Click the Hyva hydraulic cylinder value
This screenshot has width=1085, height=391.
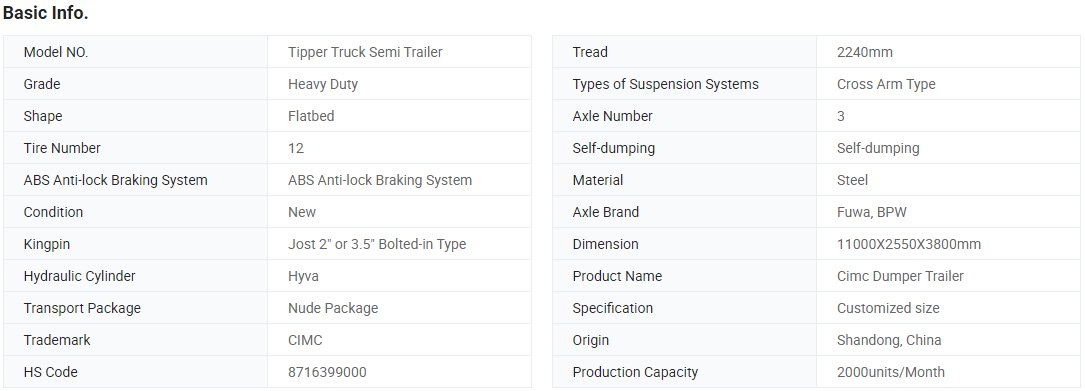pyautogui.click(x=303, y=276)
